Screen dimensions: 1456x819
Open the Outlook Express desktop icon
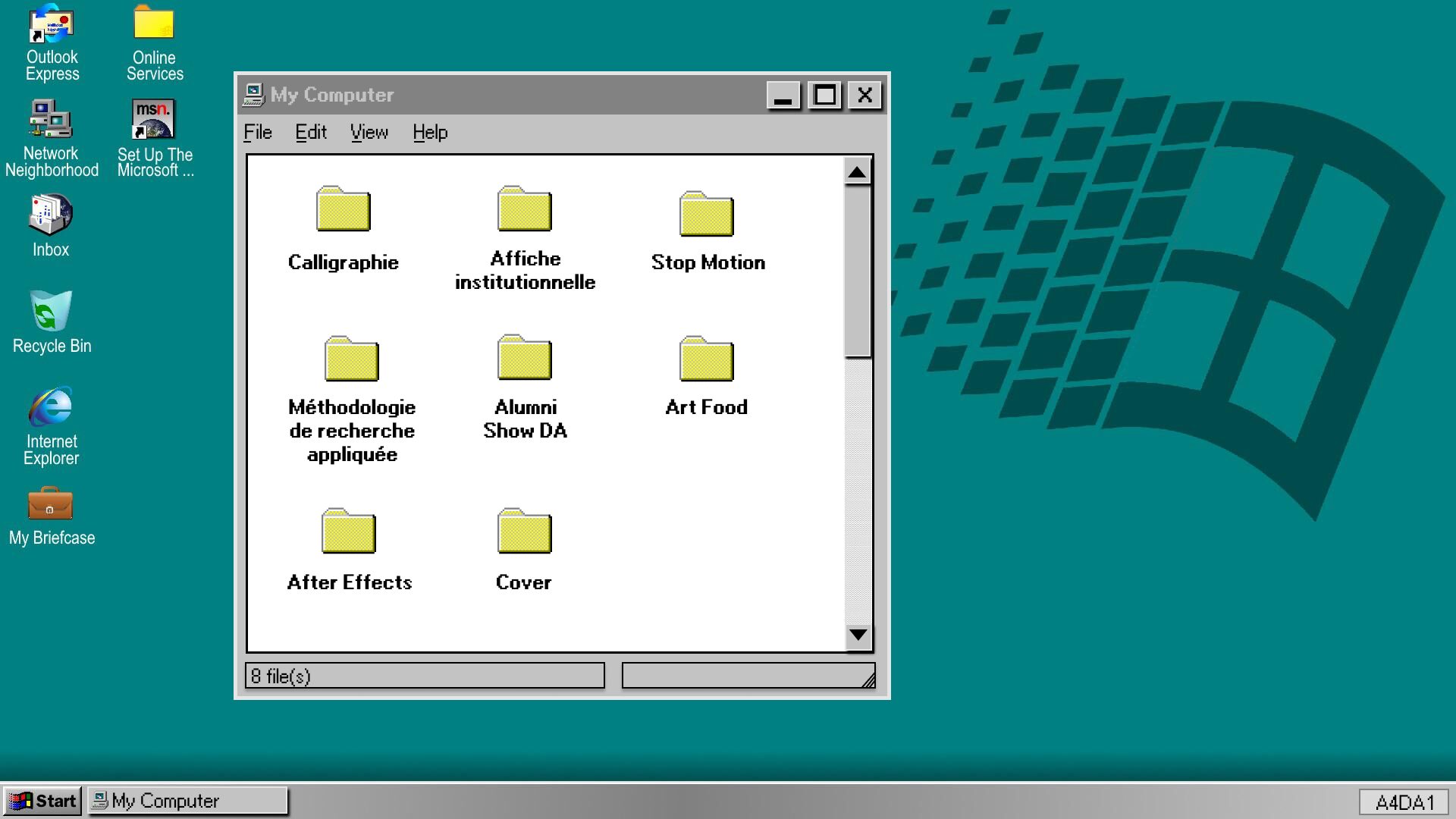pyautogui.click(x=52, y=24)
